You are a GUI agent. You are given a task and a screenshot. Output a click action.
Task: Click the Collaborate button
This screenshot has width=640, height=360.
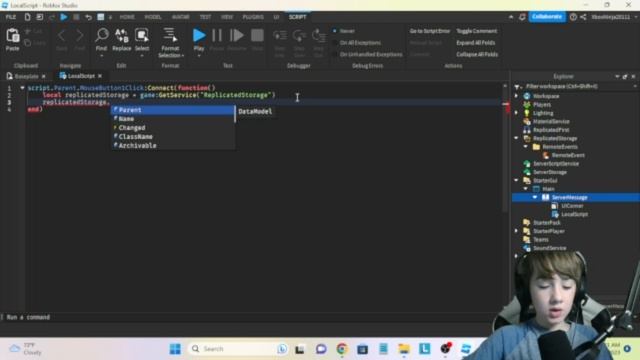pos(547,17)
